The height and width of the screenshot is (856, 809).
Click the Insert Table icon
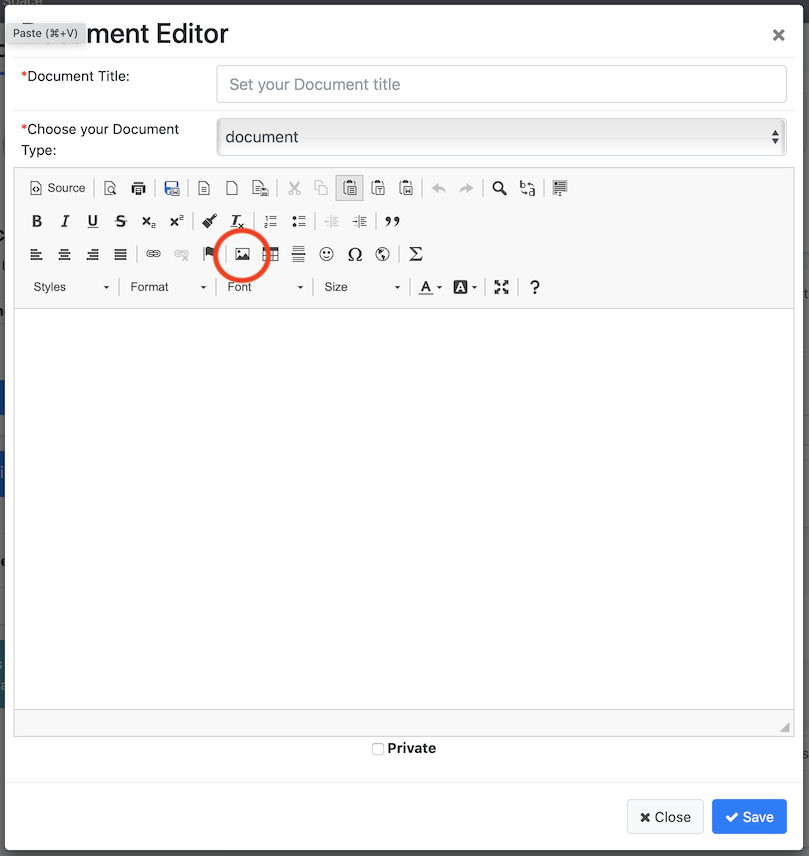point(271,254)
